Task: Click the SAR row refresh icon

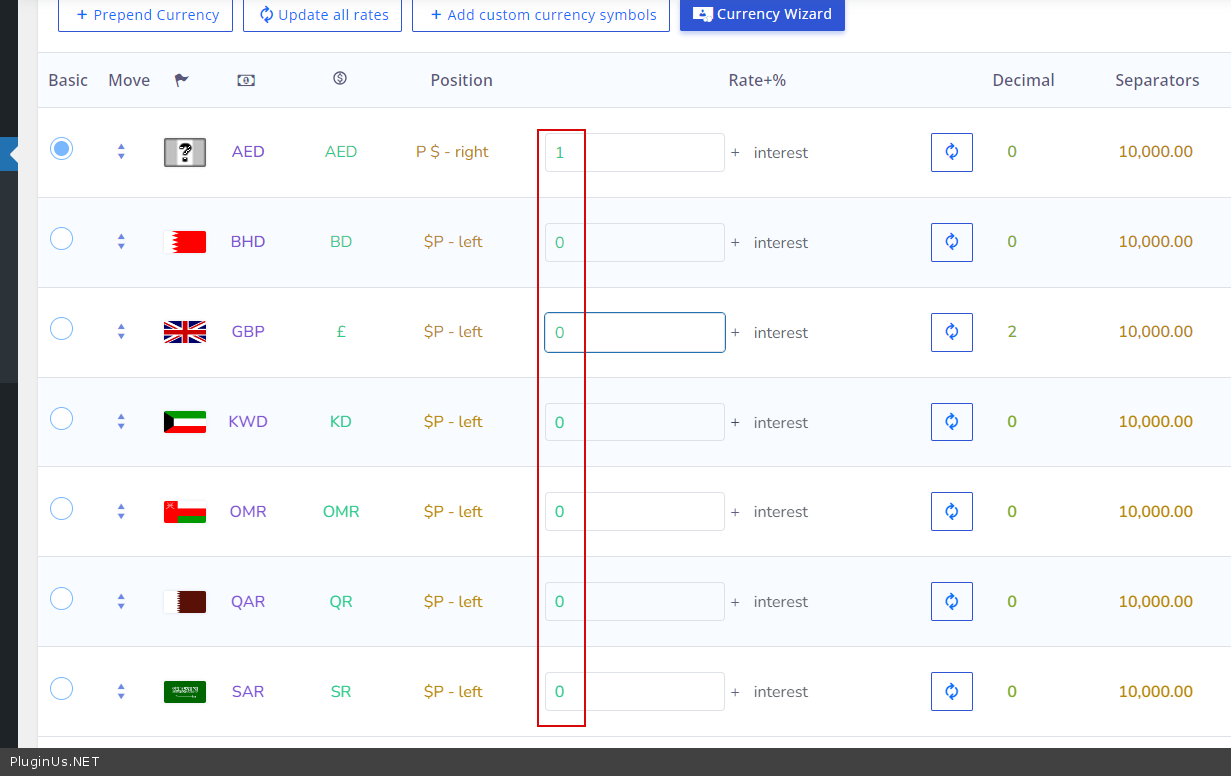Action: (x=951, y=691)
